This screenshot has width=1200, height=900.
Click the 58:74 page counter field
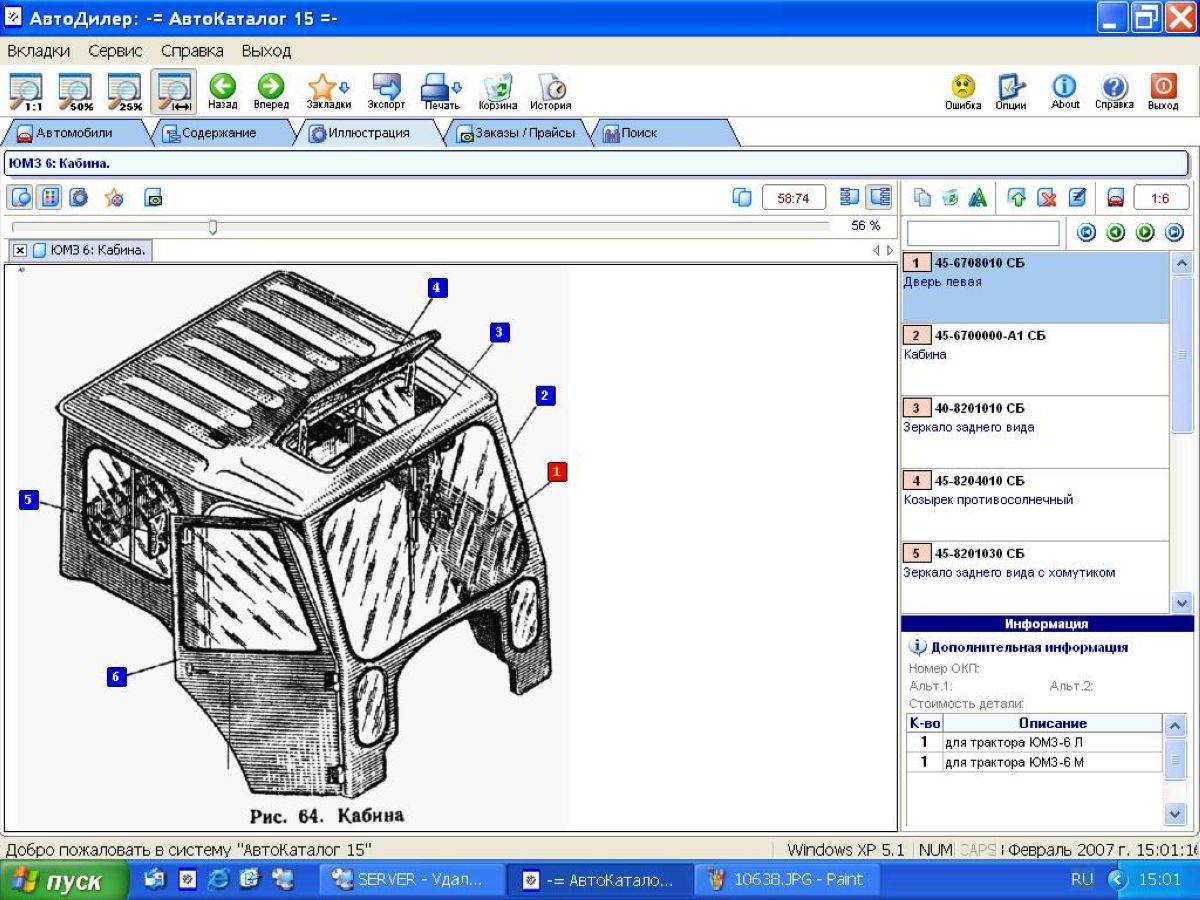(793, 198)
